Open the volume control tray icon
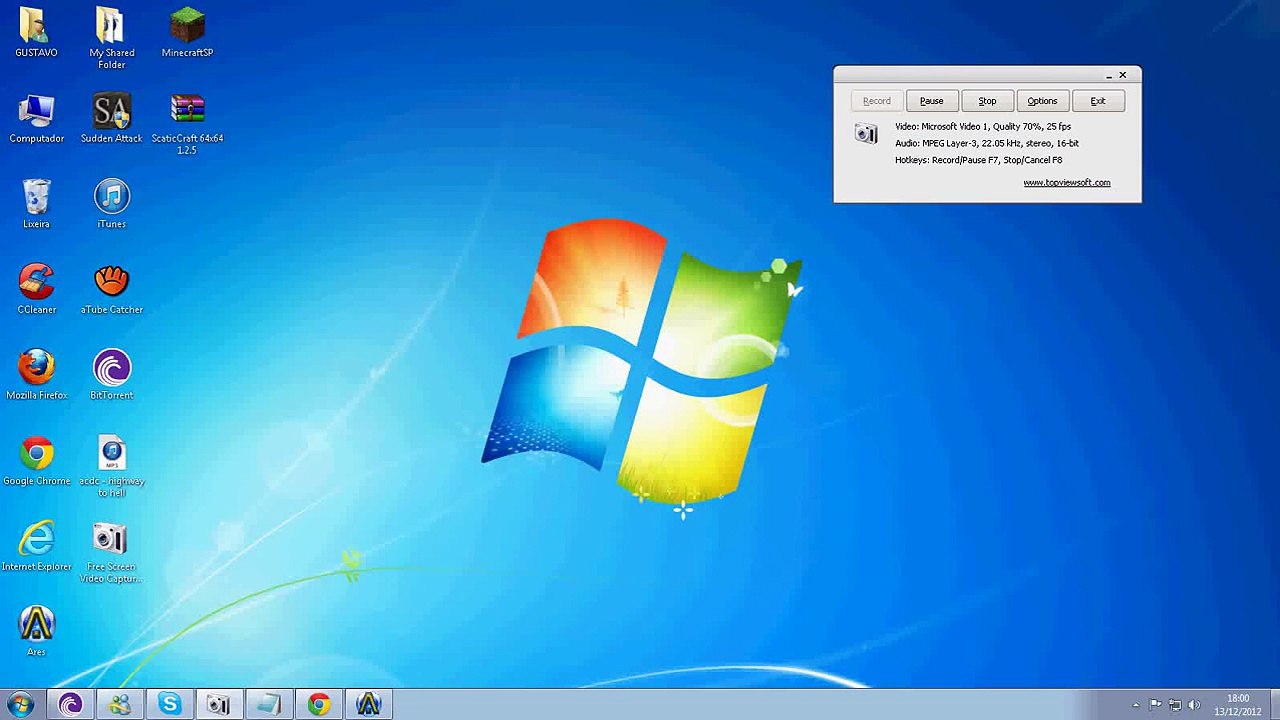Screen dimensions: 1280x720 [x=1194, y=705]
